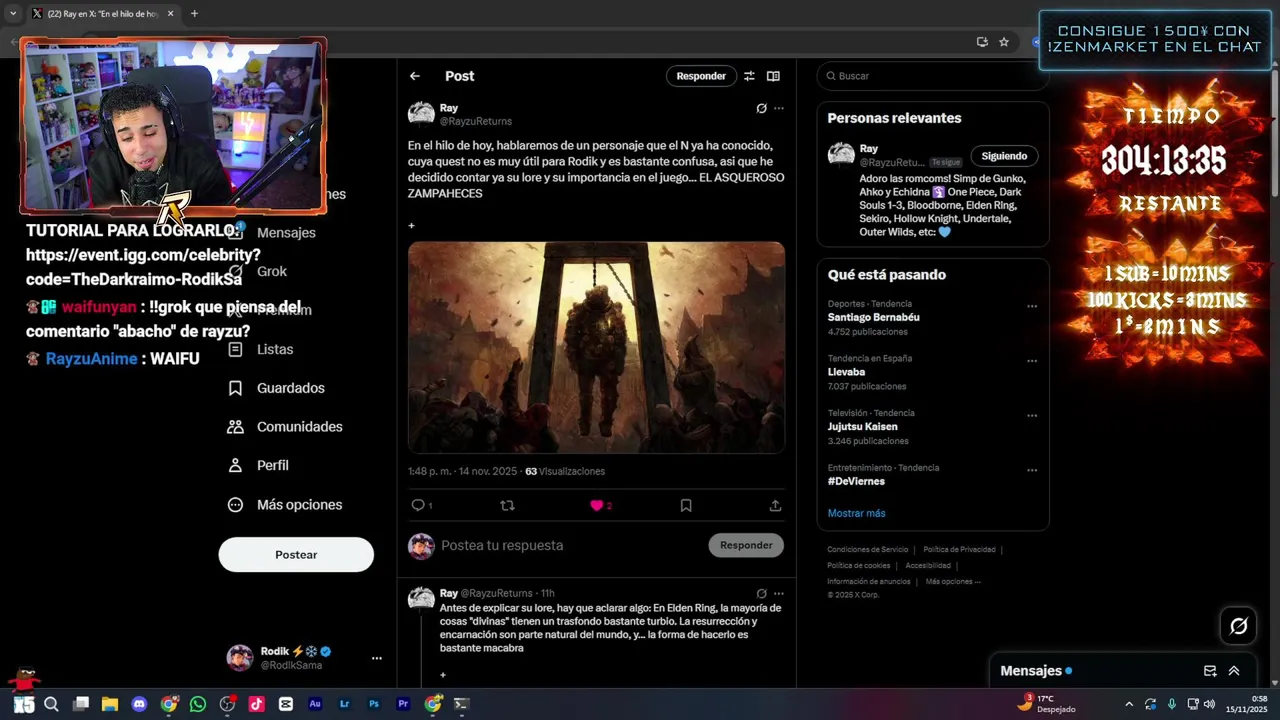The image size is (1280, 720).
Task: Open Comunidades in the sidebar
Action: click(x=285, y=426)
